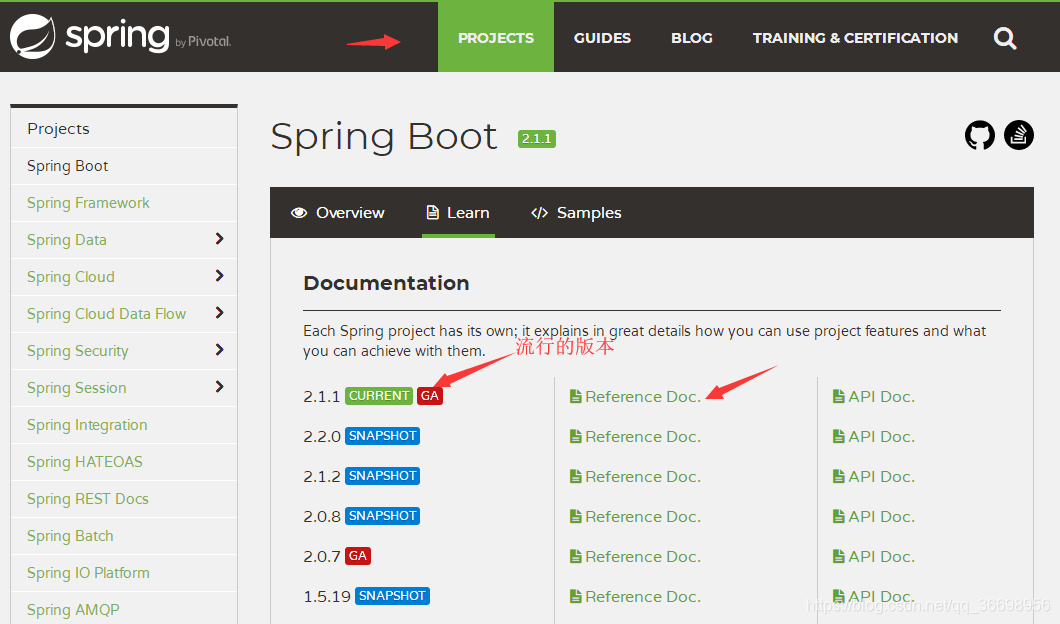Click the Documentation heading
Viewport: 1060px width, 624px height.
(x=386, y=283)
